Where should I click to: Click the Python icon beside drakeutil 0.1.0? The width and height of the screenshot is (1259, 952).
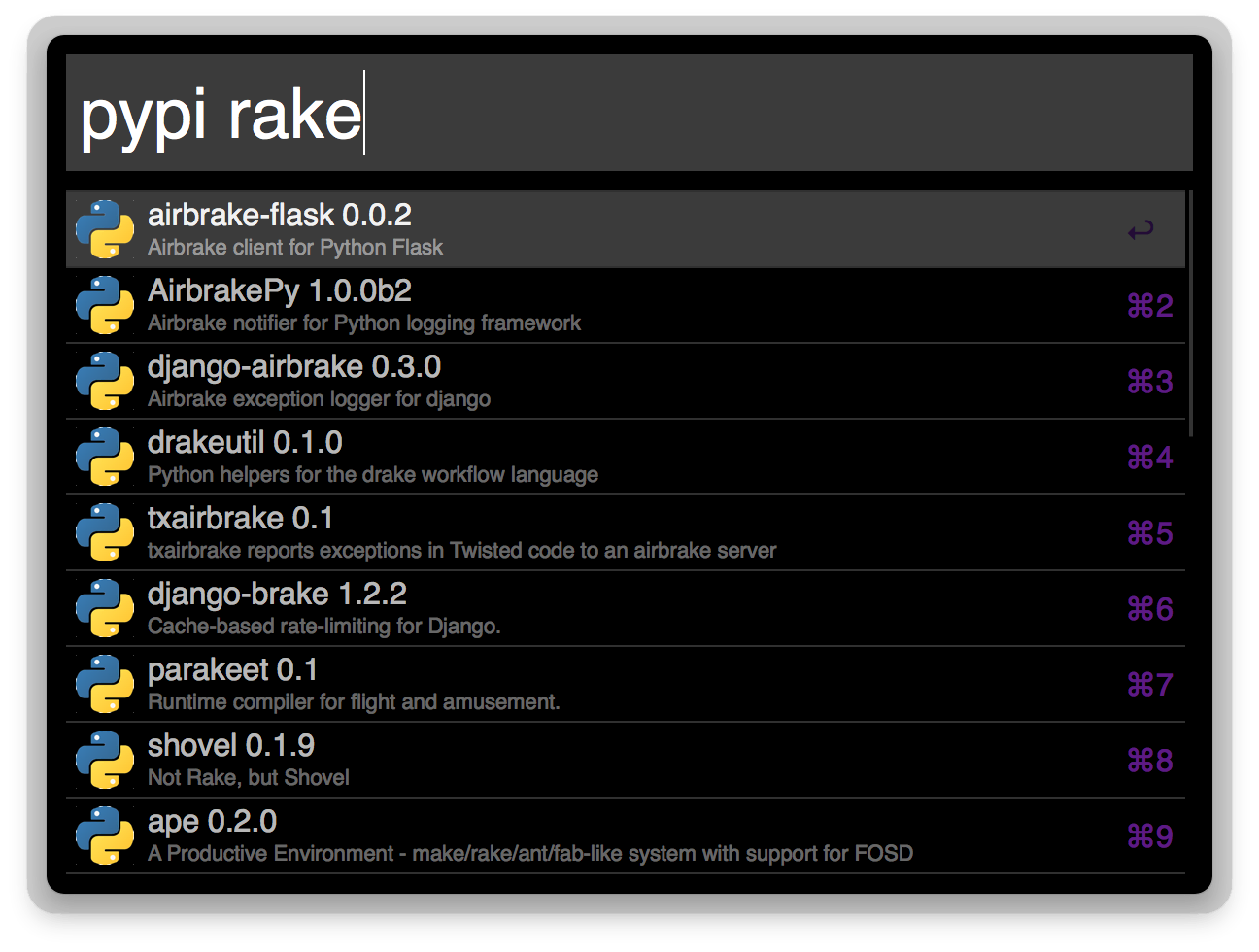105,457
